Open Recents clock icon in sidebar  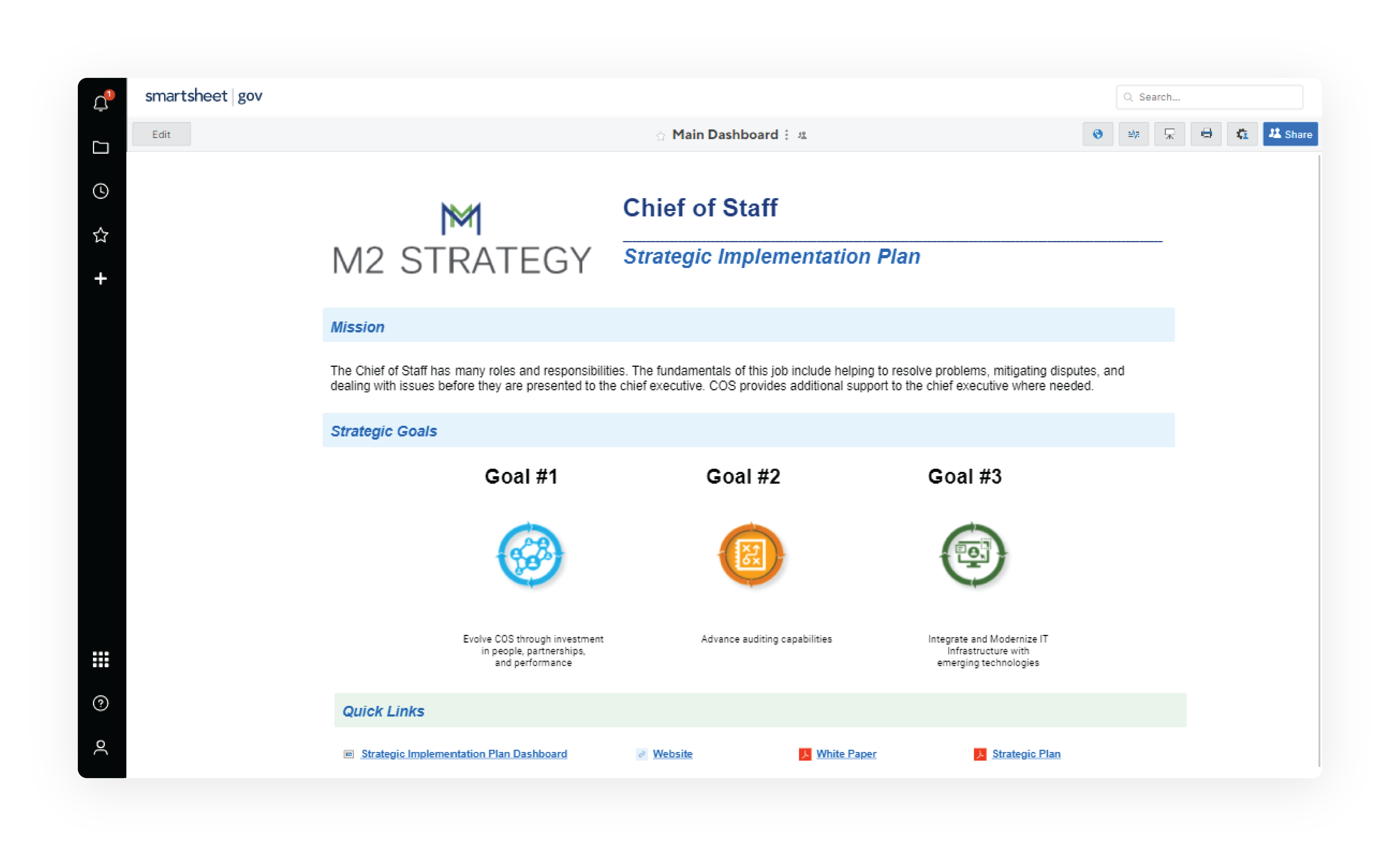click(101, 191)
